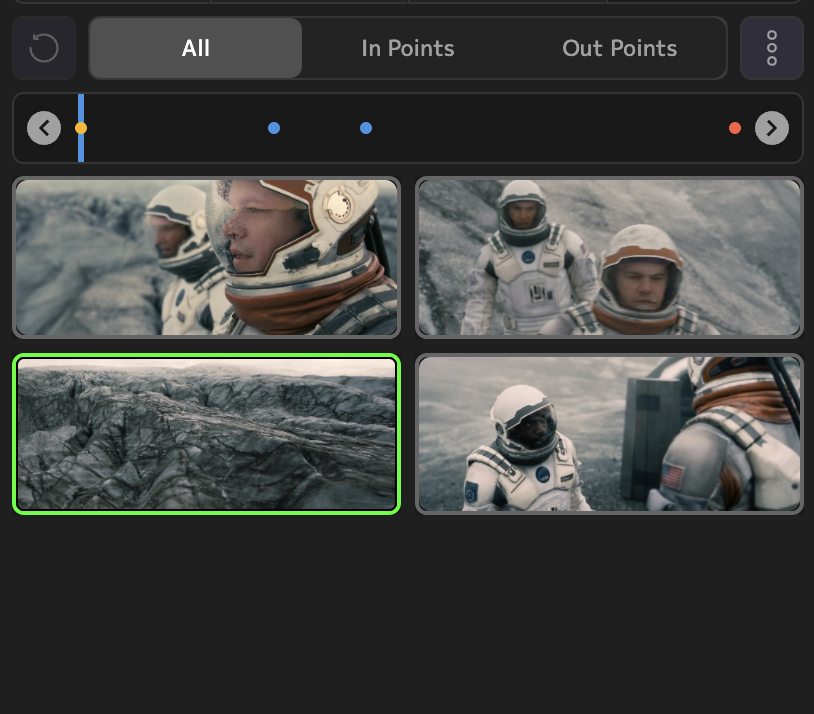Viewport: 814px width, 714px height.
Task: Click empty timeline track between blue markers
Action: click(320, 128)
